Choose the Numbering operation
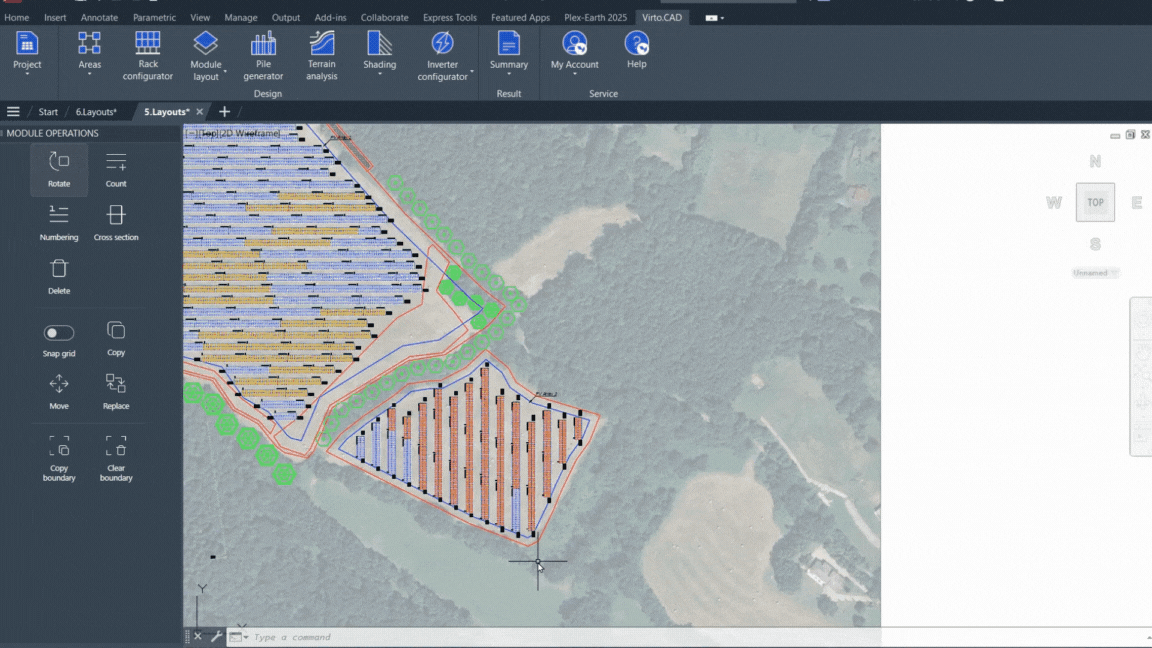The width and height of the screenshot is (1152, 648). pyautogui.click(x=59, y=223)
